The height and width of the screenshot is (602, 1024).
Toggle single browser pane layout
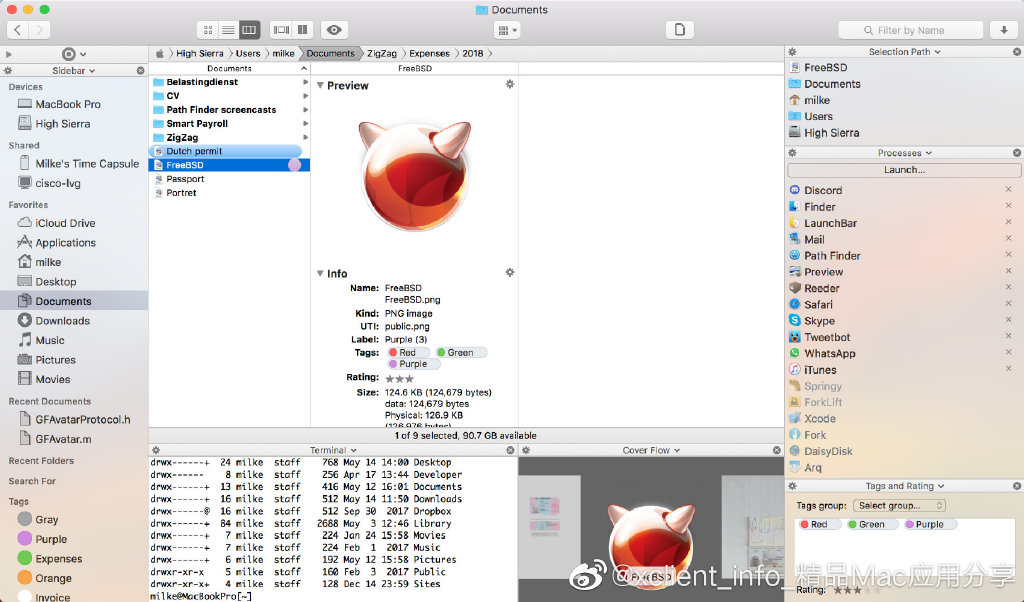click(281, 29)
